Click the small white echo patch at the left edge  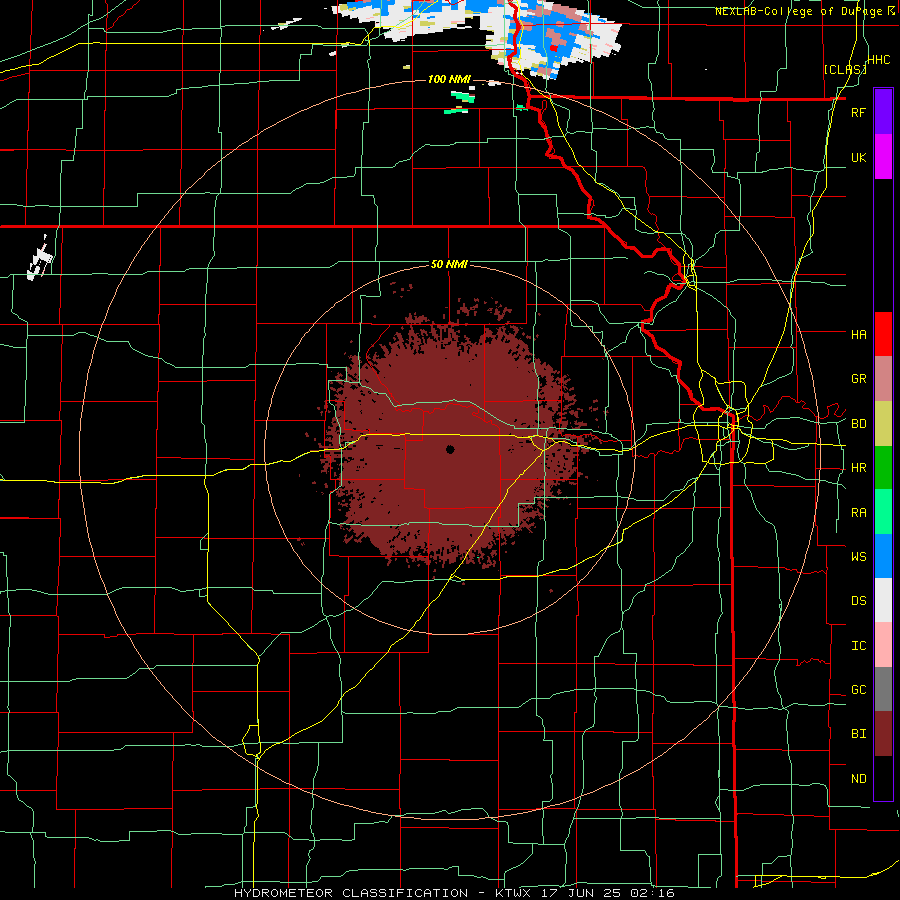40,259
